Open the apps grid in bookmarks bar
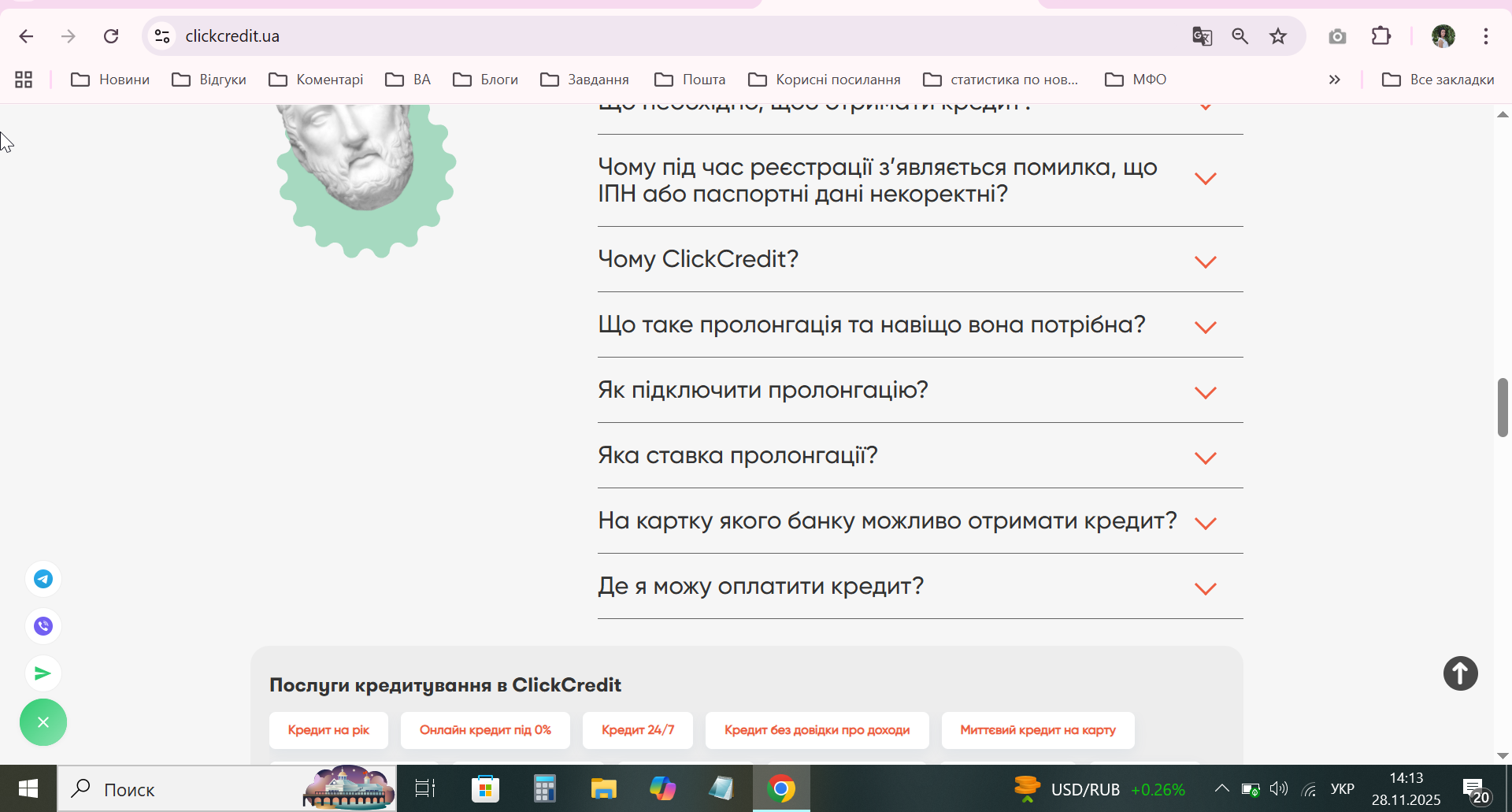Image resolution: width=1512 pixels, height=812 pixels. (24, 80)
